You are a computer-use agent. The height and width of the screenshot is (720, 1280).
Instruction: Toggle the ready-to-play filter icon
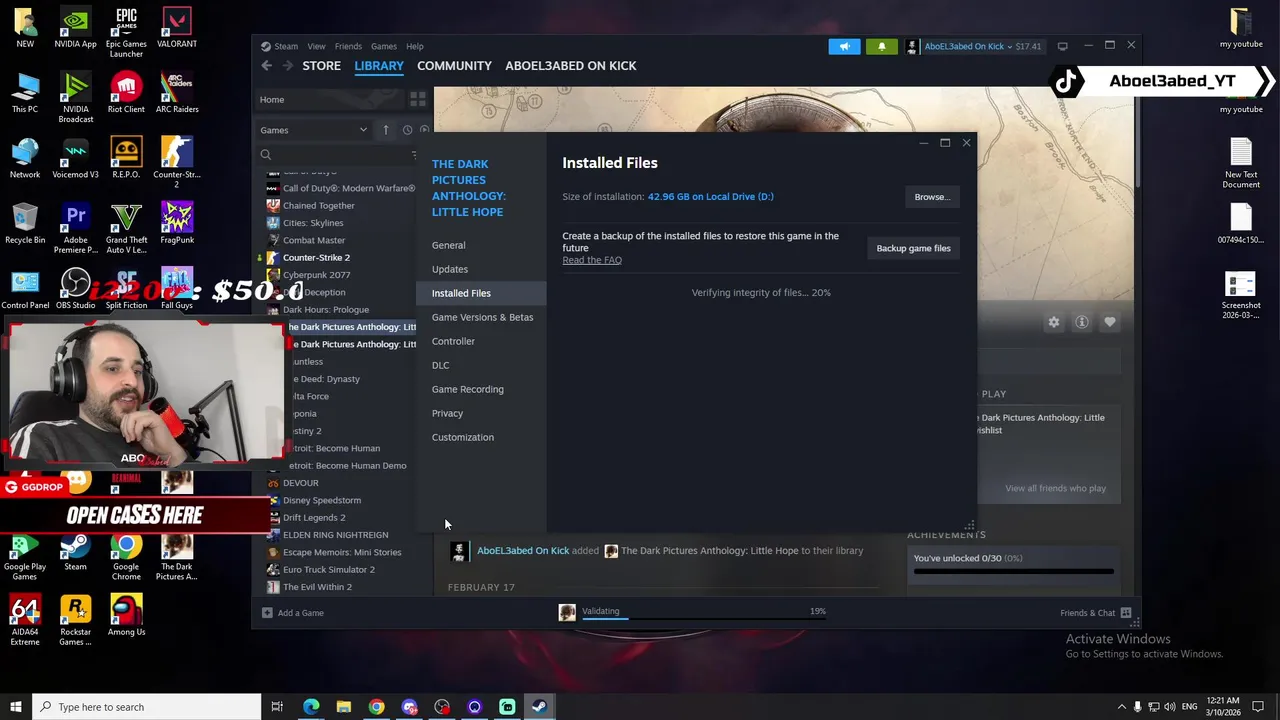(x=424, y=130)
